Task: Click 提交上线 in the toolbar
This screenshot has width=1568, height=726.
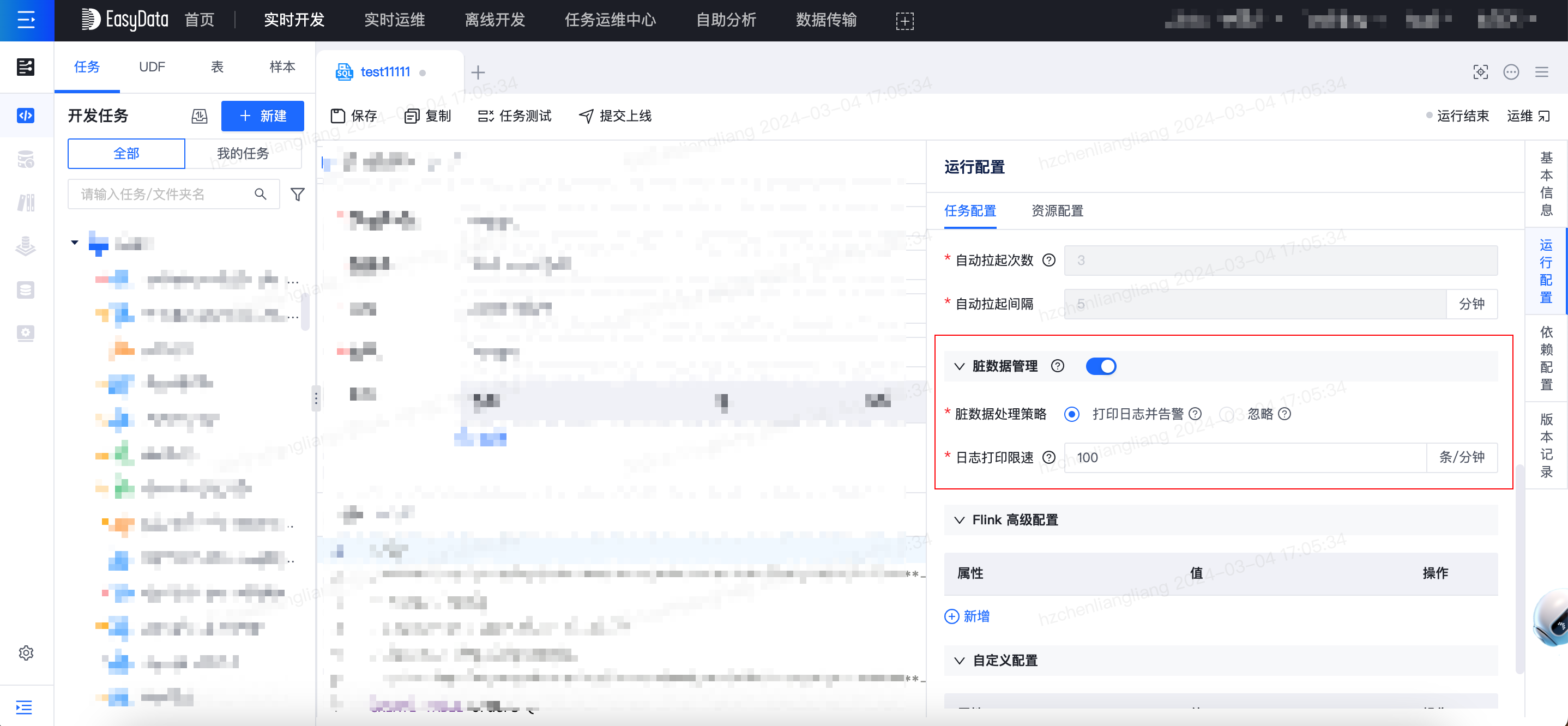Action: tap(615, 116)
